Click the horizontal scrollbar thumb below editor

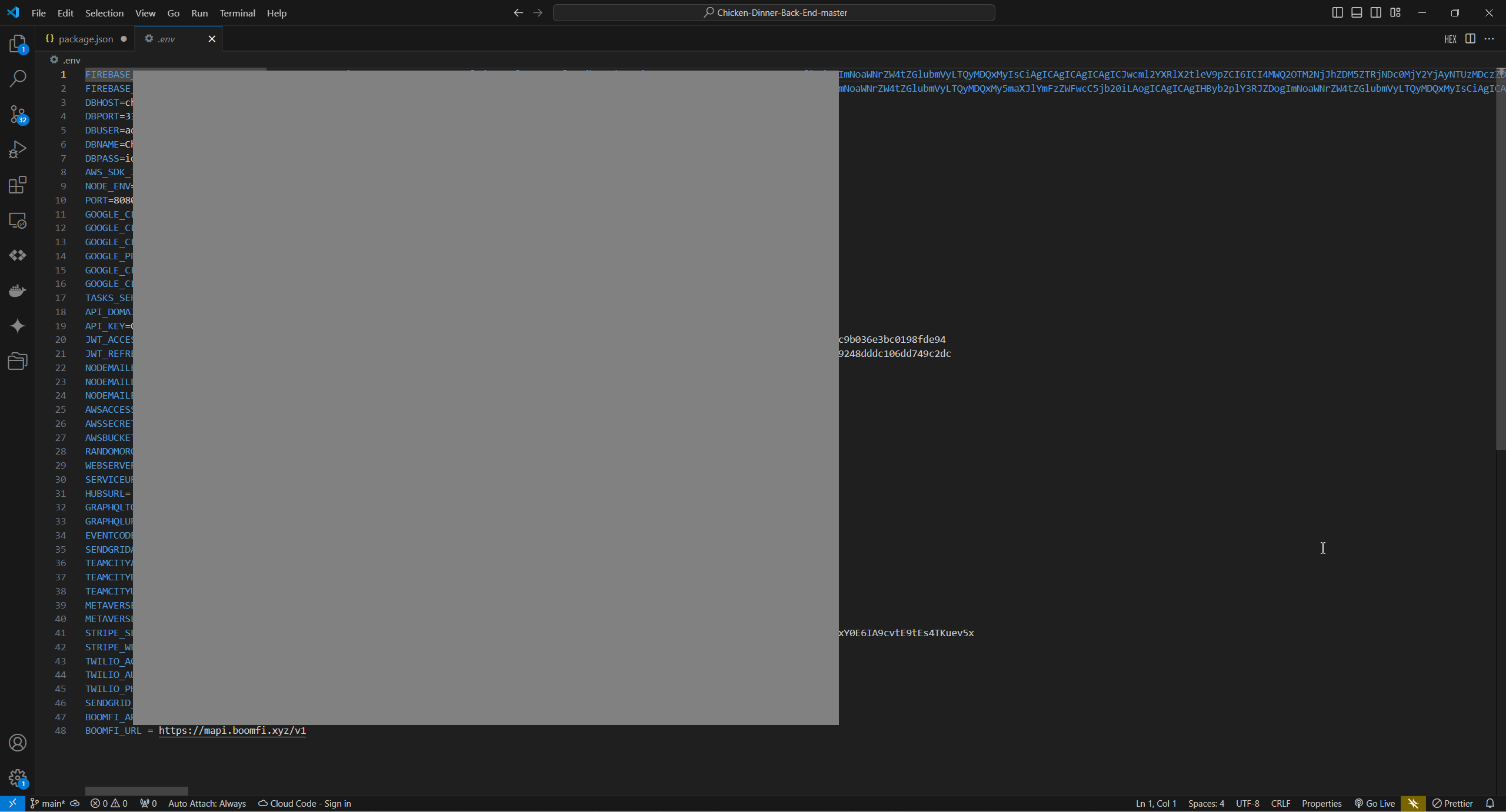(136, 791)
